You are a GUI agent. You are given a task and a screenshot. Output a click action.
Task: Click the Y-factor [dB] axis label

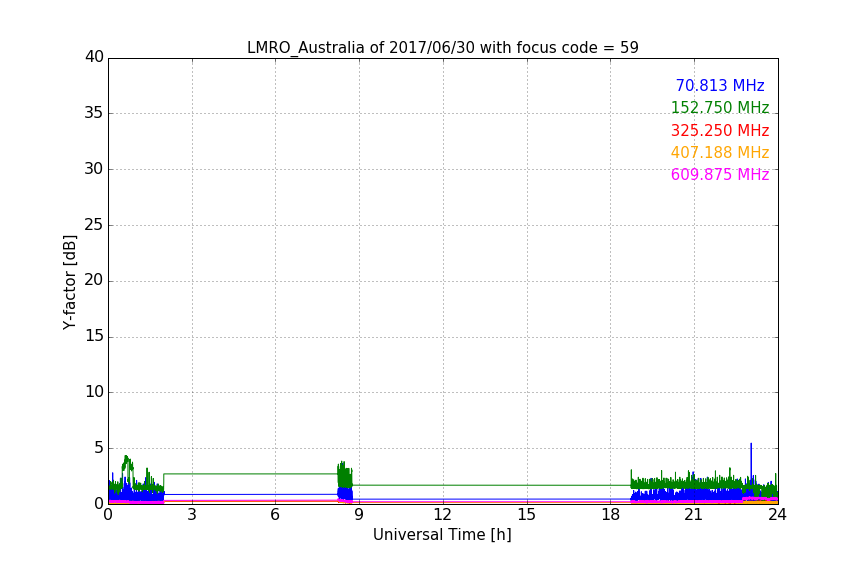coord(69,282)
